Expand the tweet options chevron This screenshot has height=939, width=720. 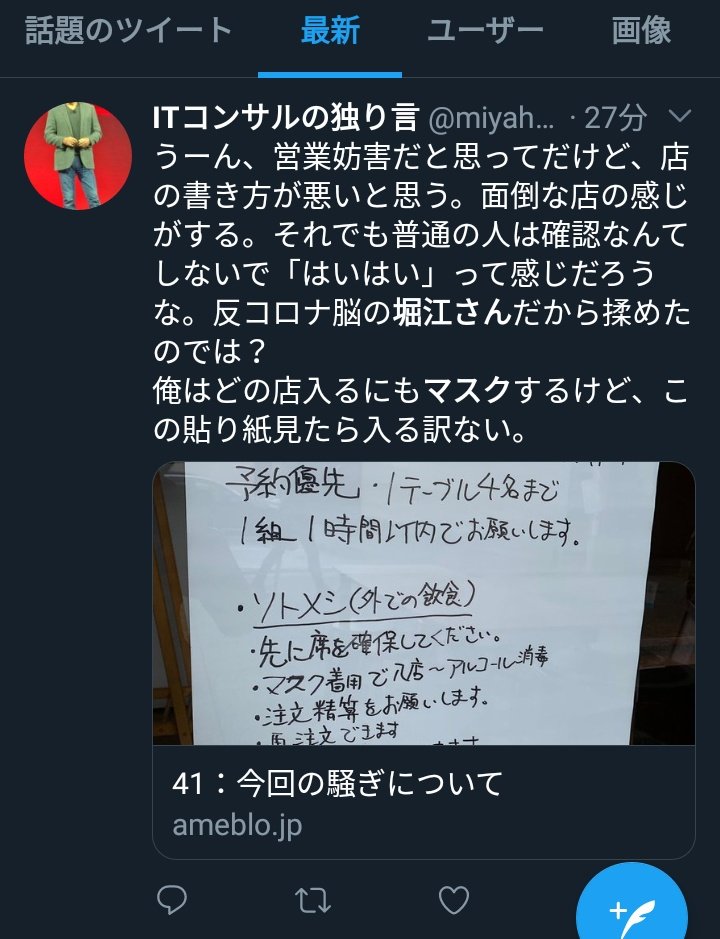[x=679, y=116]
